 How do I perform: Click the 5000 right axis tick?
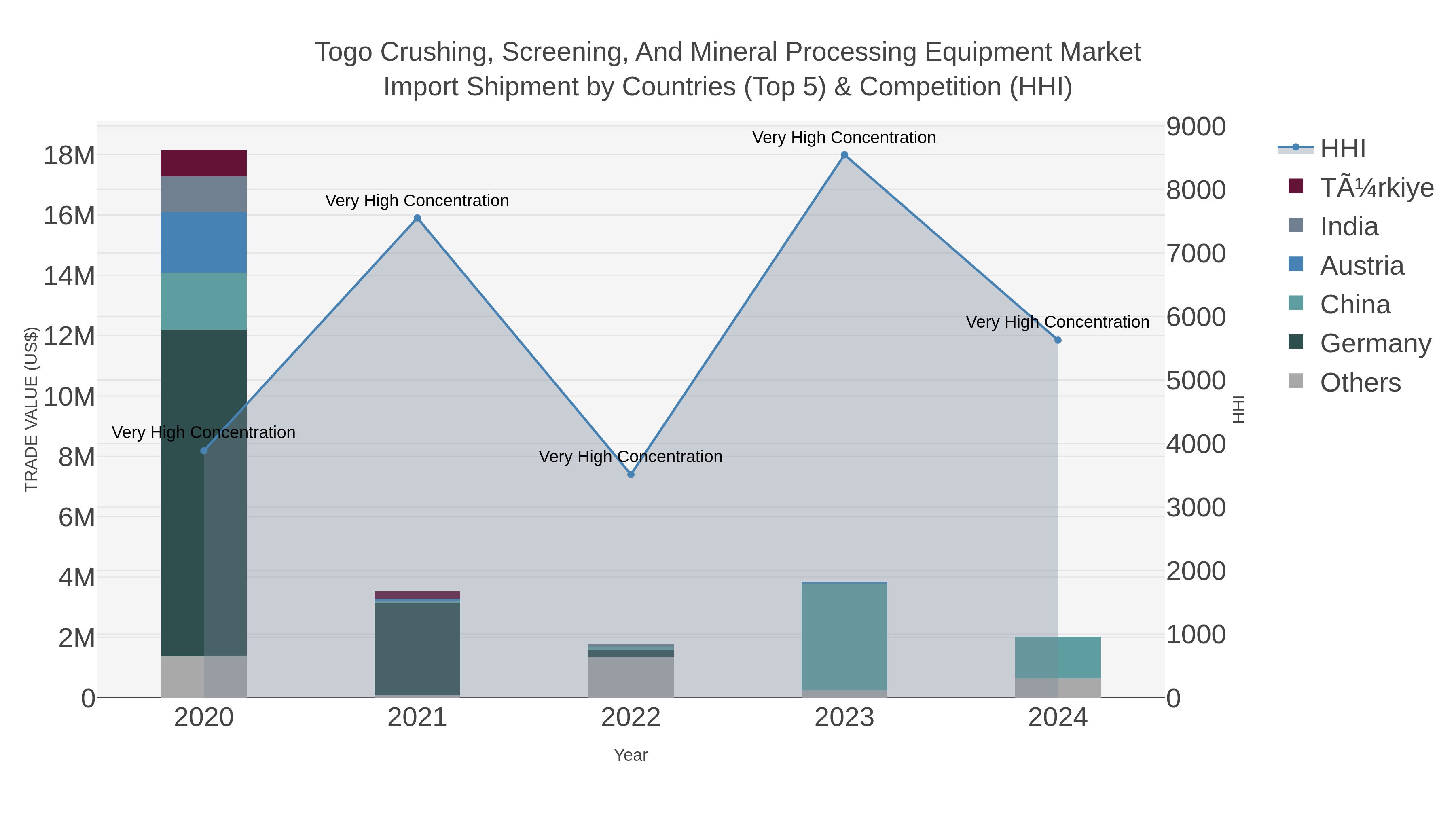click(x=1197, y=381)
